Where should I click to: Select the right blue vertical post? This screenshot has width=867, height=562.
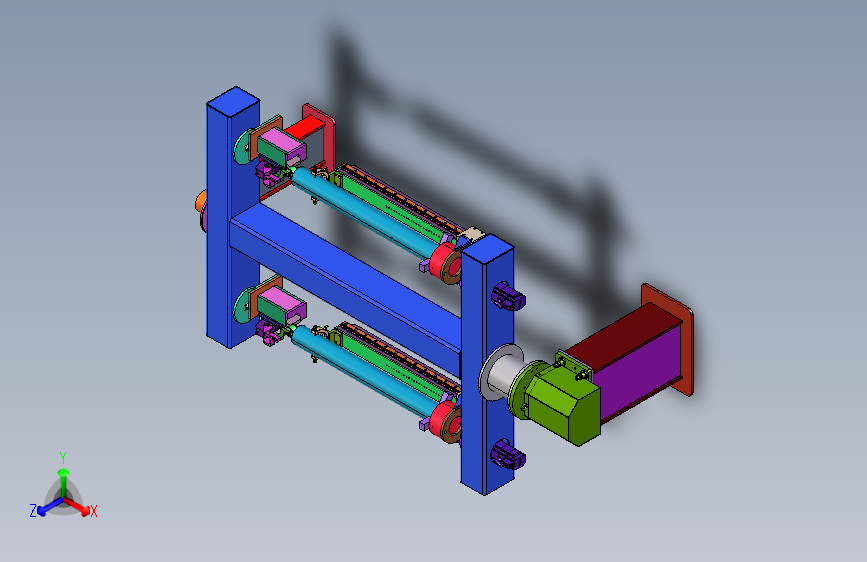(x=487, y=365)
